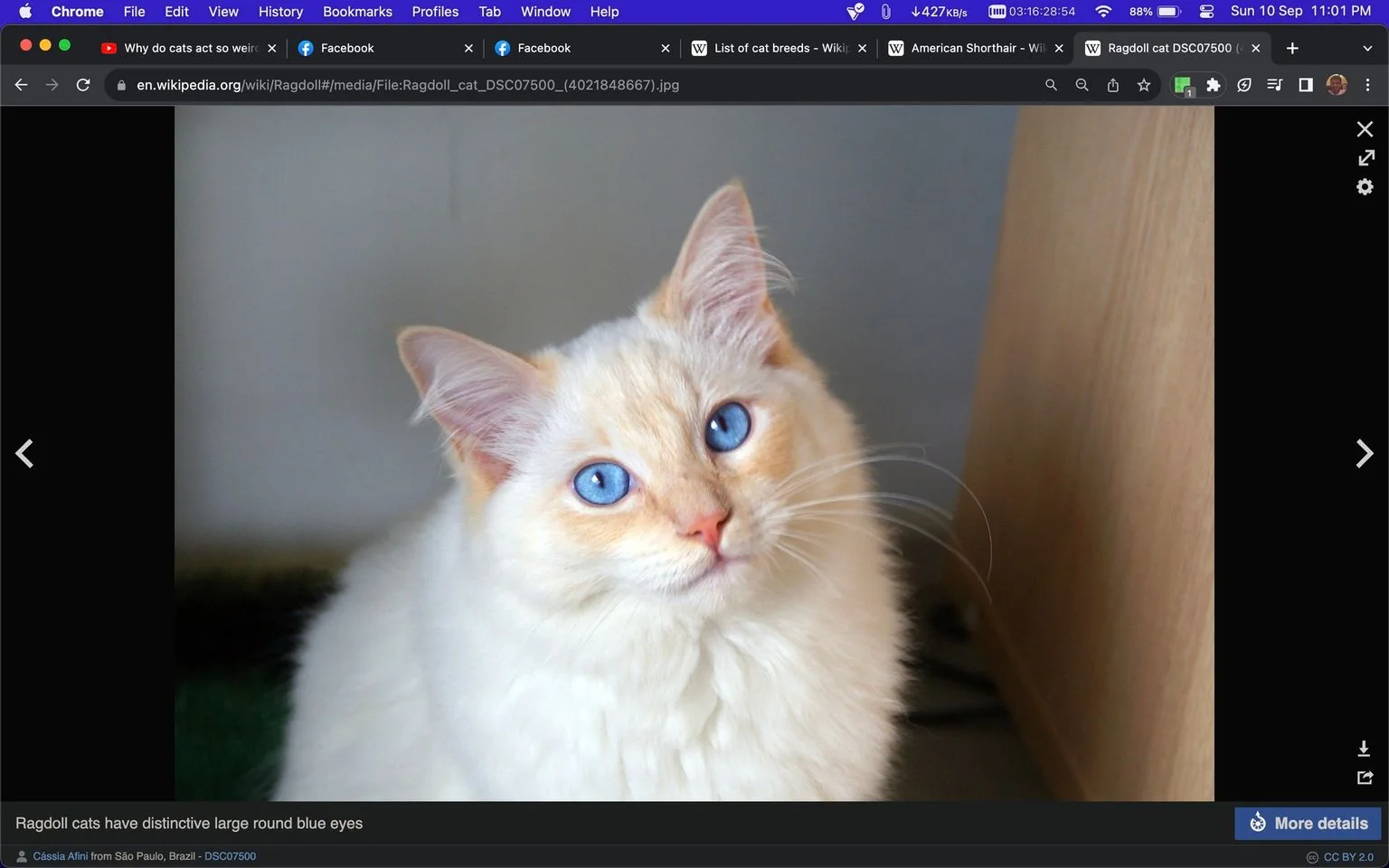This screenshot has width=1389, height=868.
Task: Open Cássia Afini author link
Action: click(61, 856)
